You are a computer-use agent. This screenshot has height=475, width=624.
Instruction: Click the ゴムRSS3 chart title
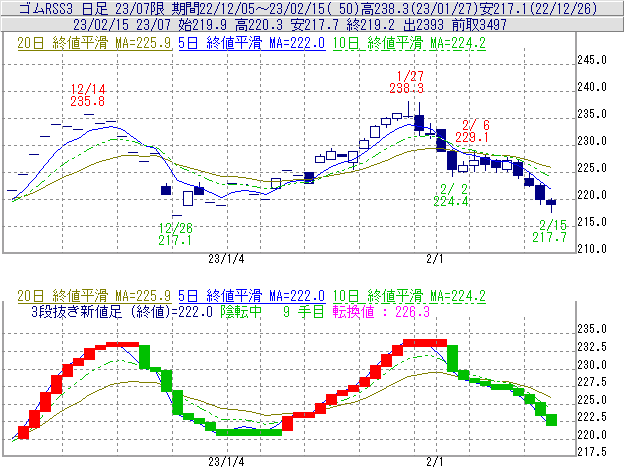[38, 7]
